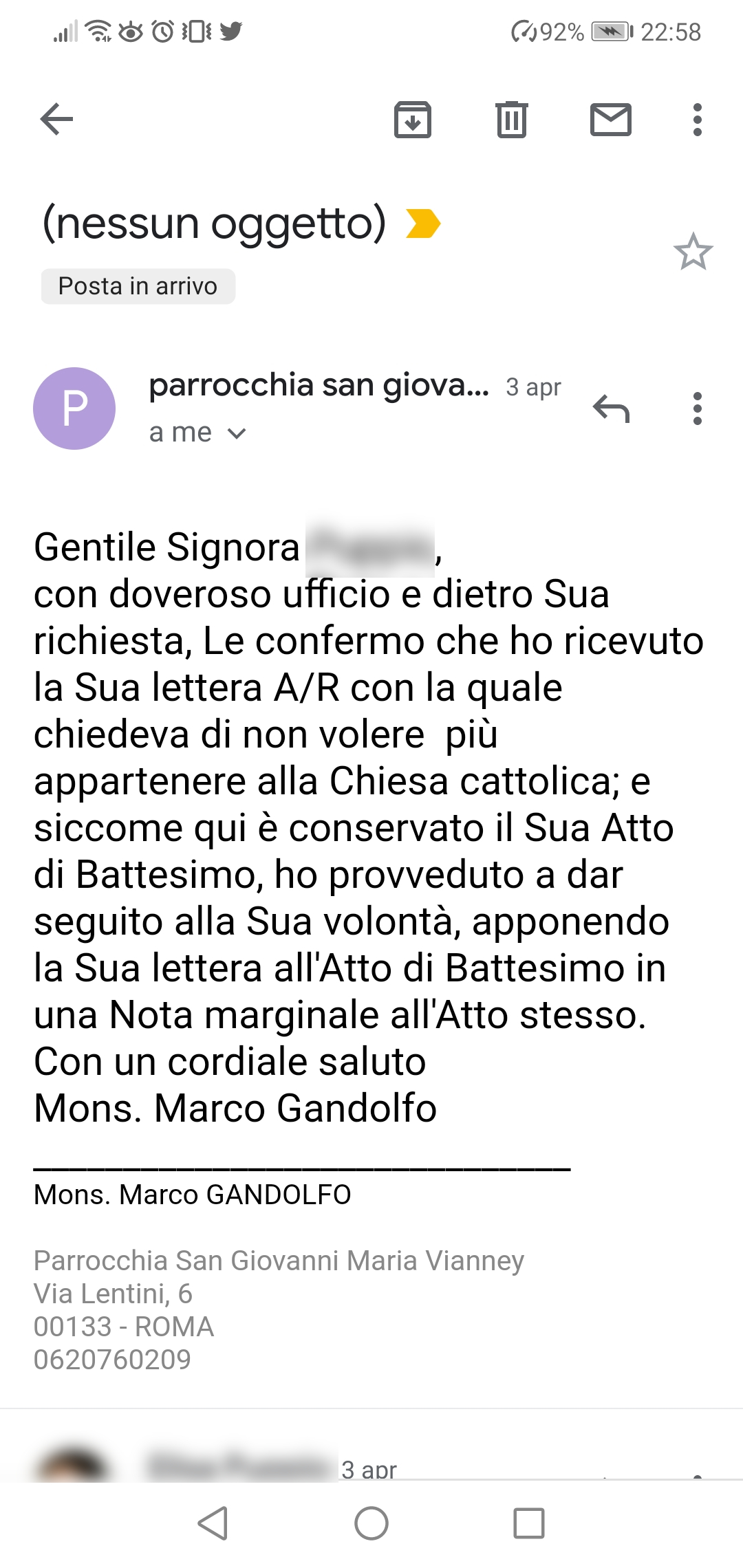Open message options beside reply arrow

[698, 409]
